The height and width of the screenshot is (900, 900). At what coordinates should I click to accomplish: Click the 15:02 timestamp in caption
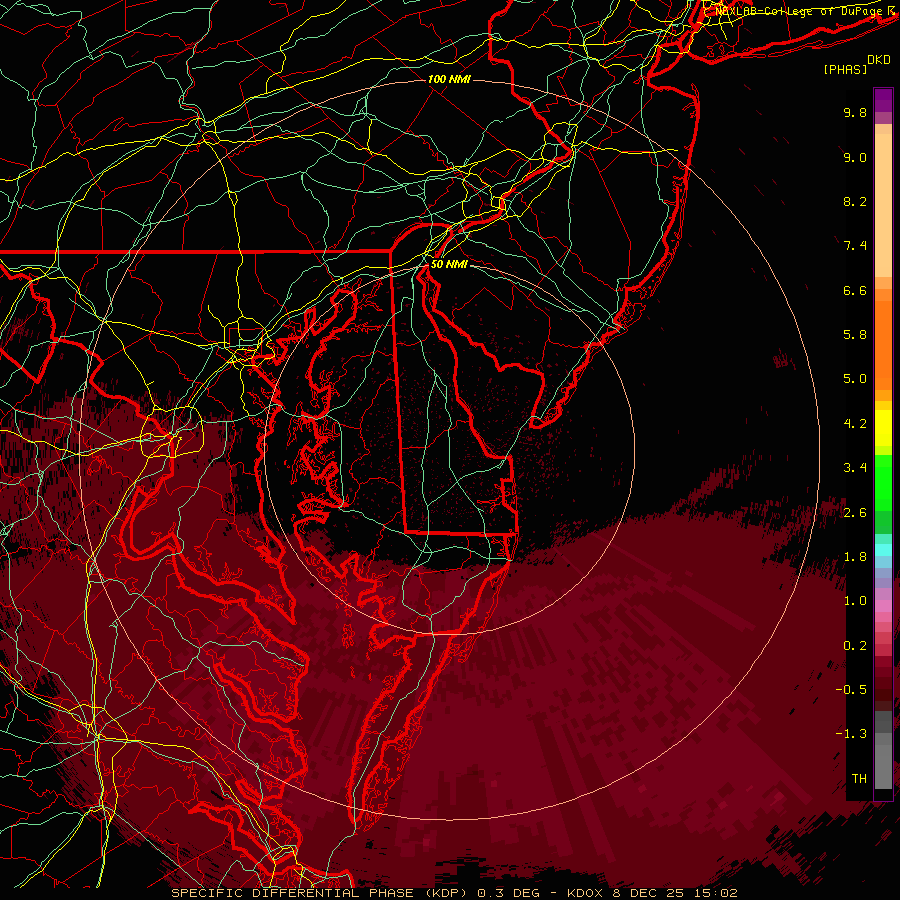tap(715, 893)
